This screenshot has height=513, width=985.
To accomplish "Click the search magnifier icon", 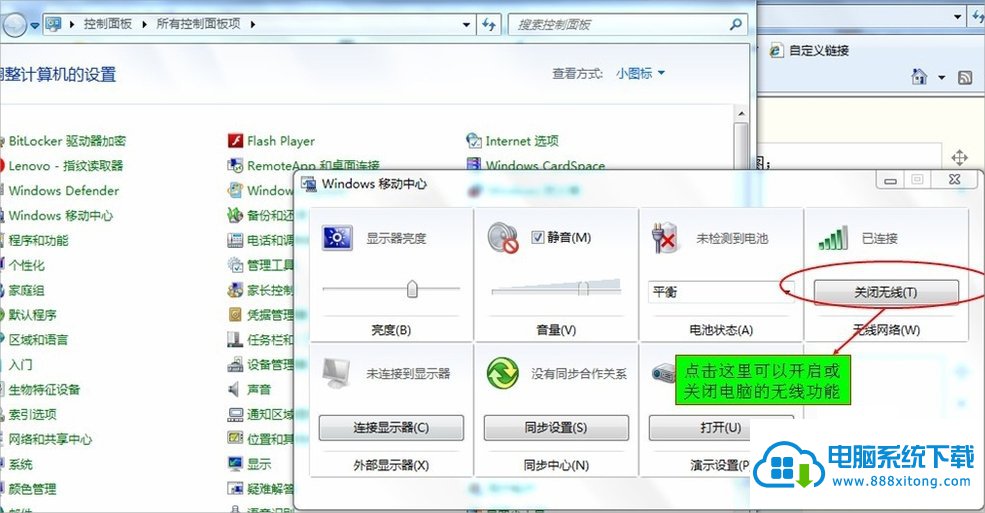I will [736, 24].
